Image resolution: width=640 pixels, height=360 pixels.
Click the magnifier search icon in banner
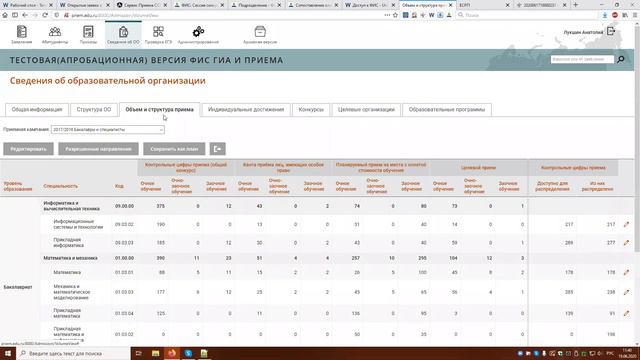click(621, 60)
